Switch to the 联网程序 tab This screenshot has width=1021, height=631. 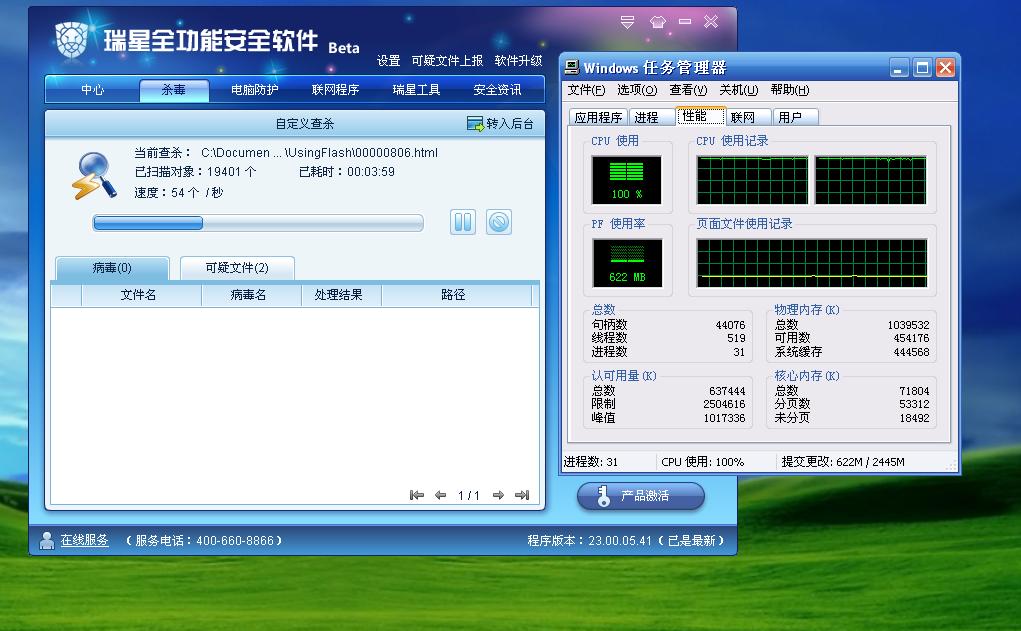335,90
